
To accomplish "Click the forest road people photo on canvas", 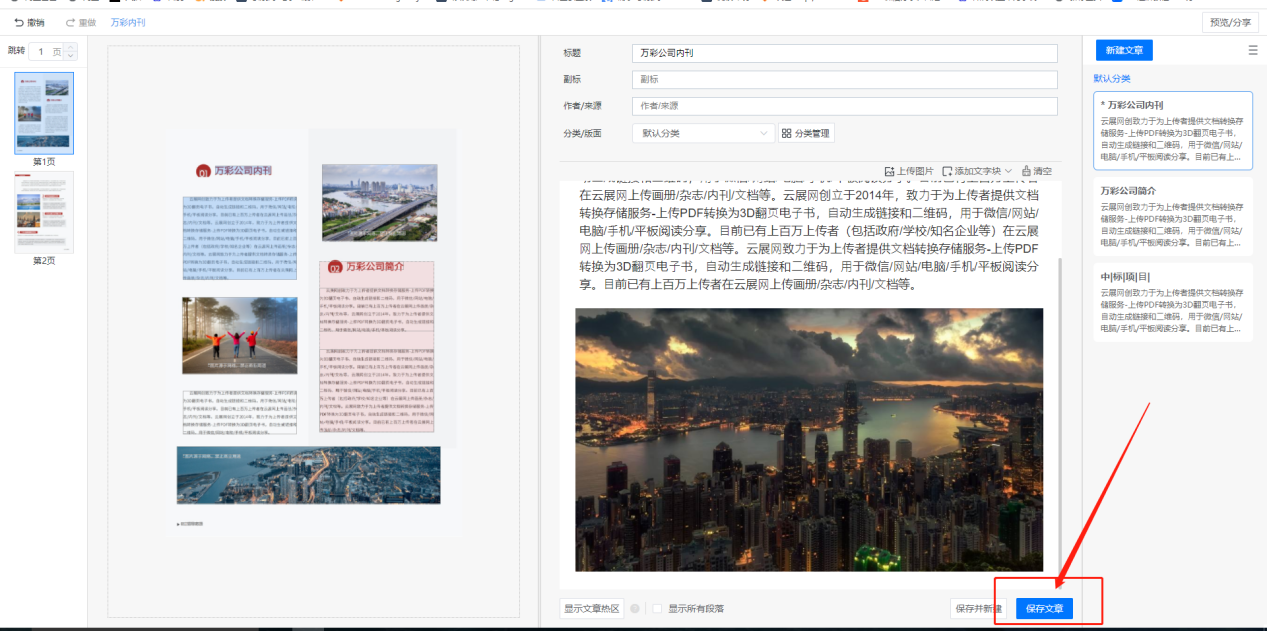I will [x=239, y=335].
